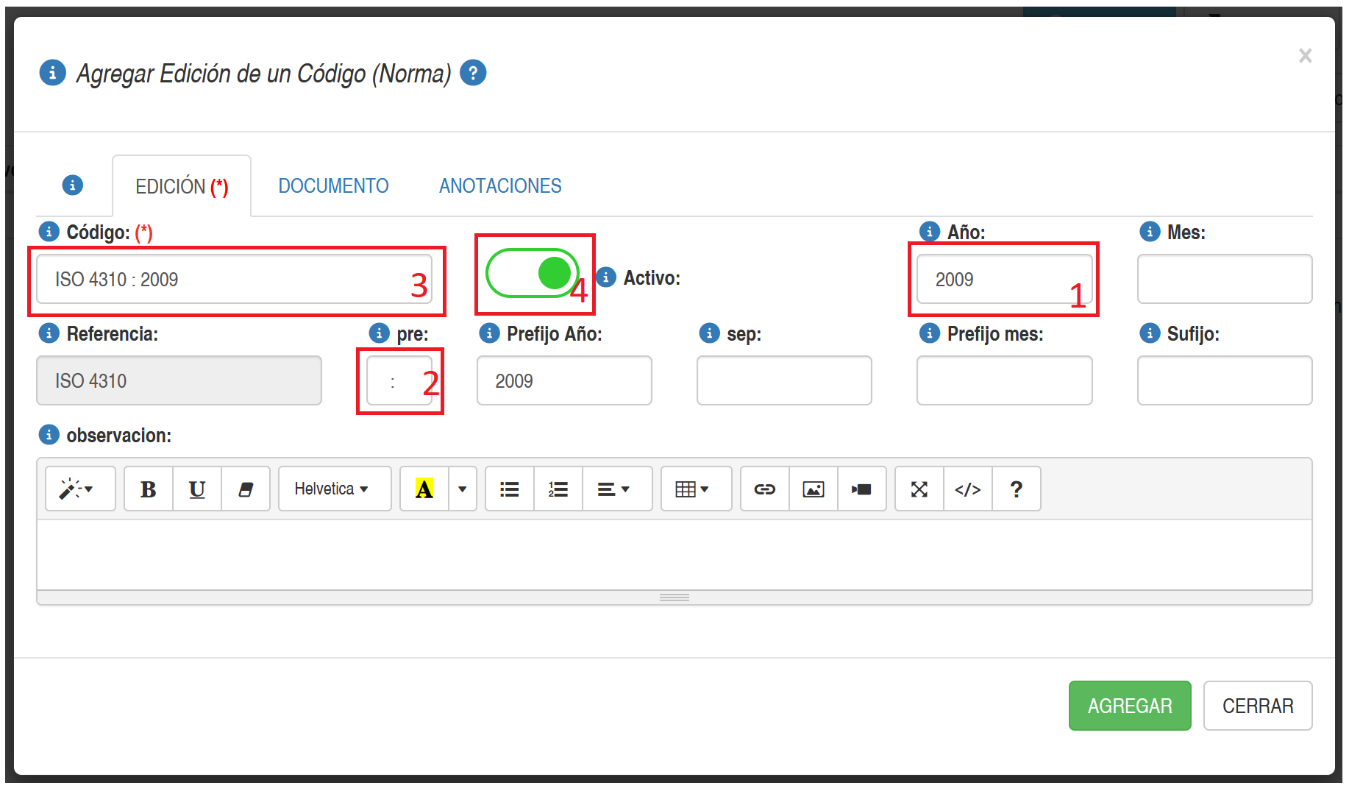1349x791 pixels.
Task: Switch to the ANOTACIONES tab
Action: pyautogui.click(x=500, y=186)
